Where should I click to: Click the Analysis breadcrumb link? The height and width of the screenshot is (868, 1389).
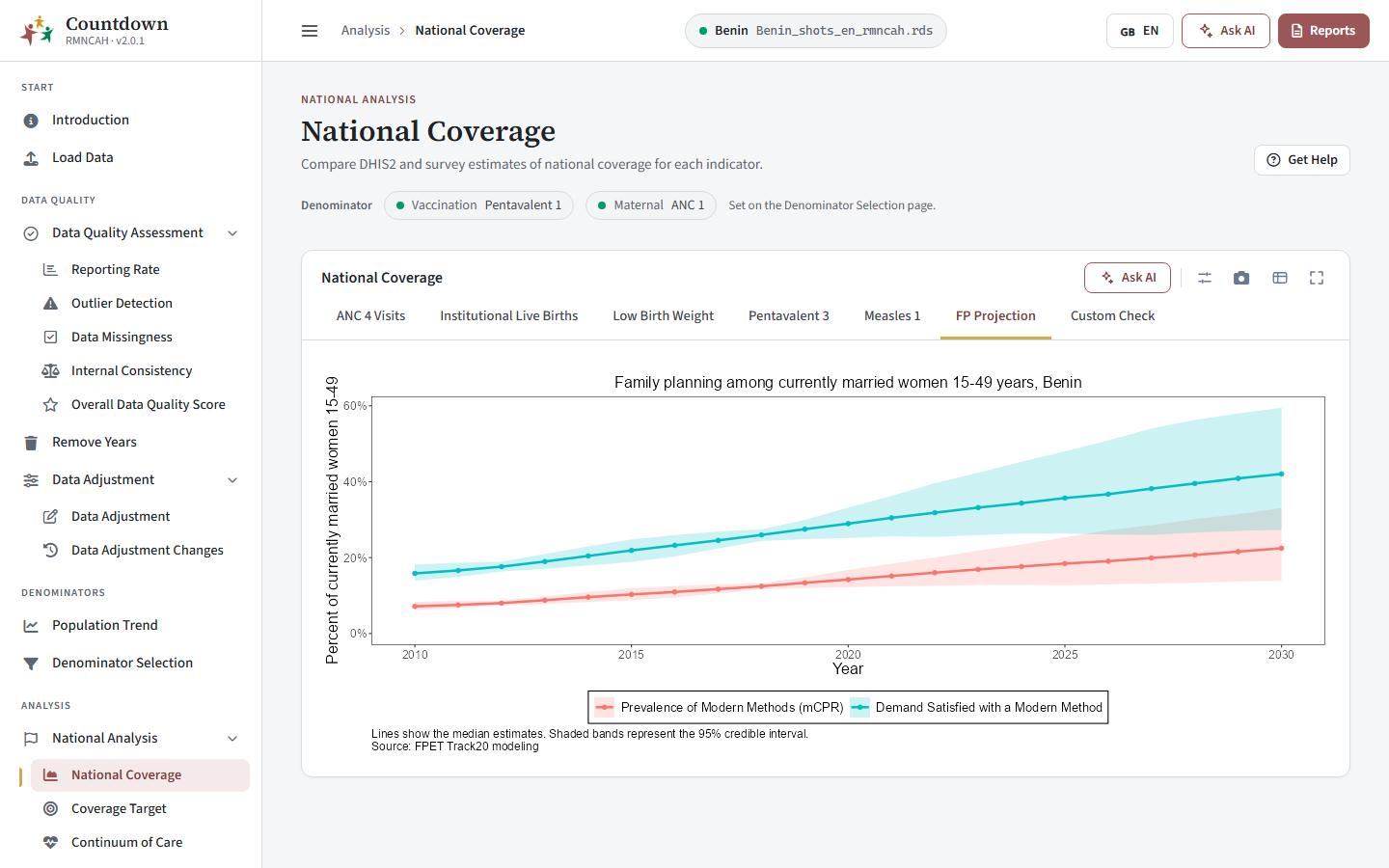click(x=366, y=31)
